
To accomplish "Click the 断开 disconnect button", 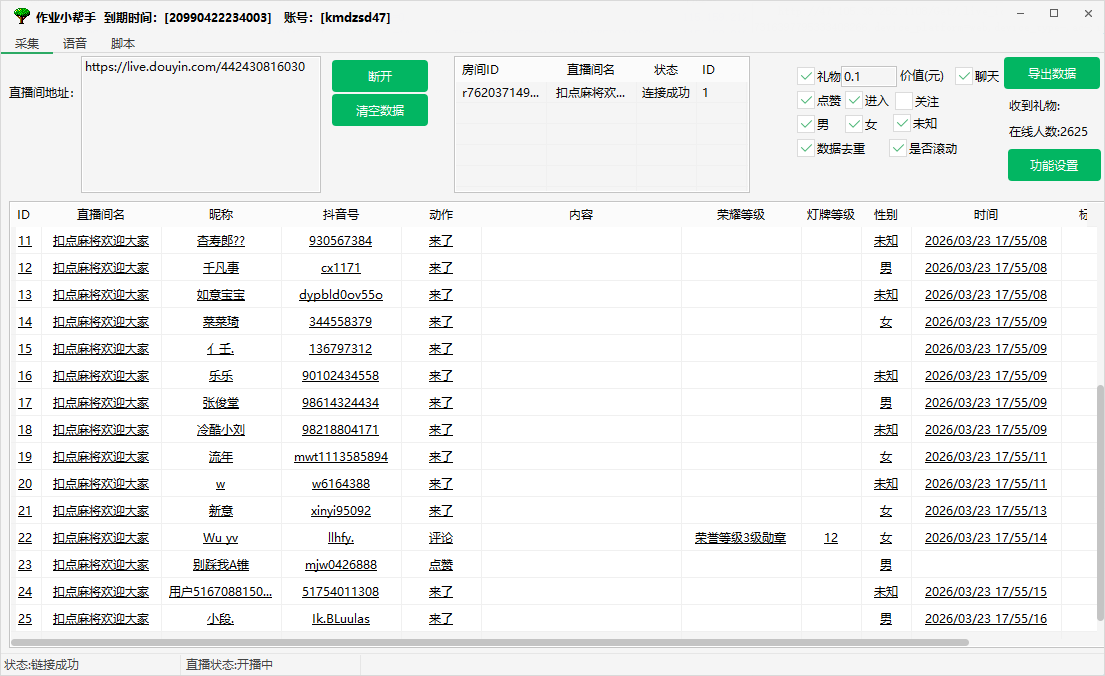I will click(380, 76).
